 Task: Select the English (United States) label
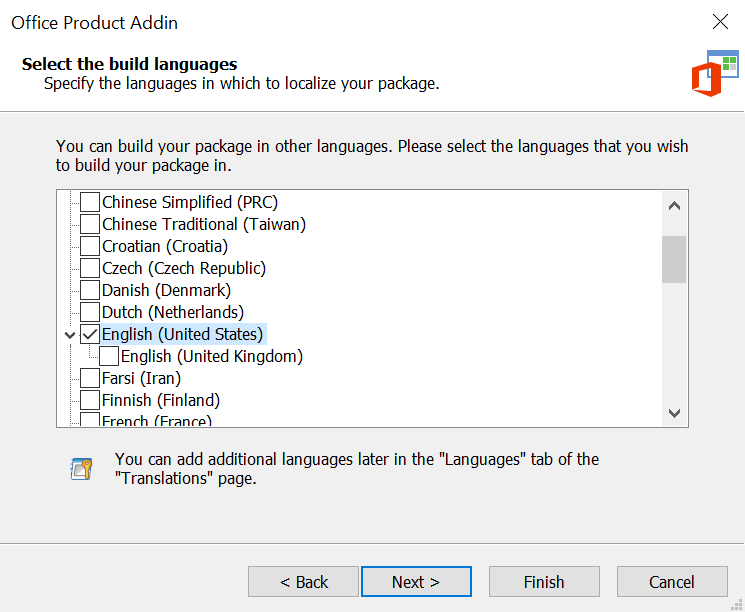[182, 334]
